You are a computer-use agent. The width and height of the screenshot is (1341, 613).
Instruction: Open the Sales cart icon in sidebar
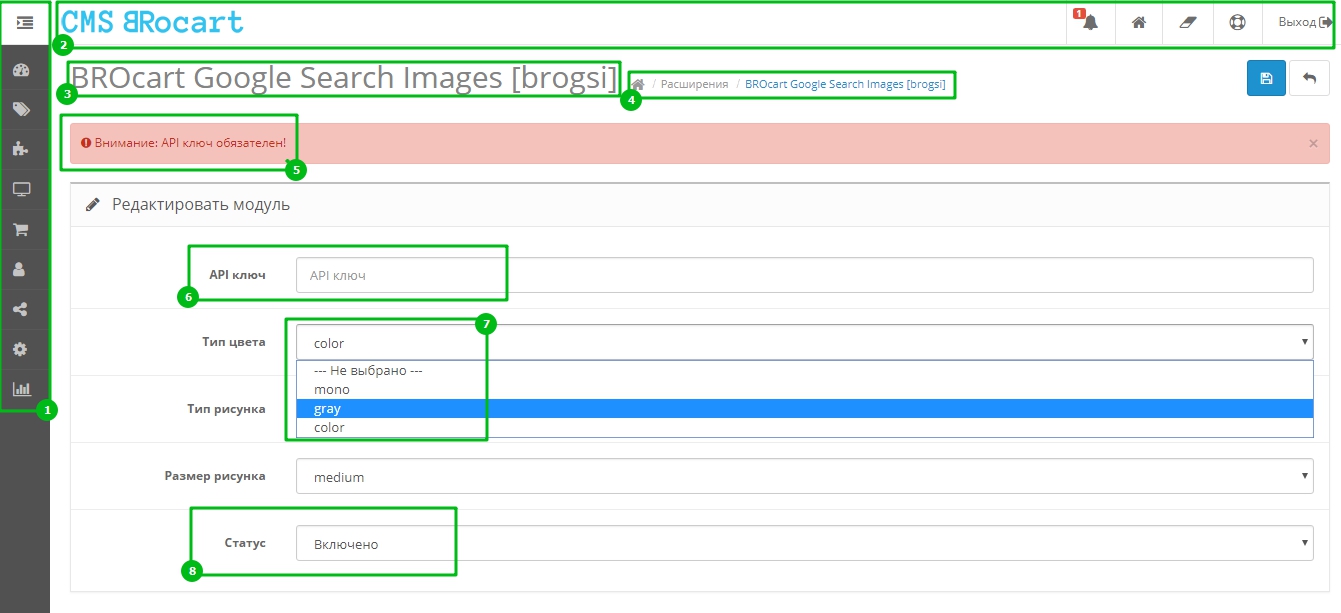pos(20,229)
